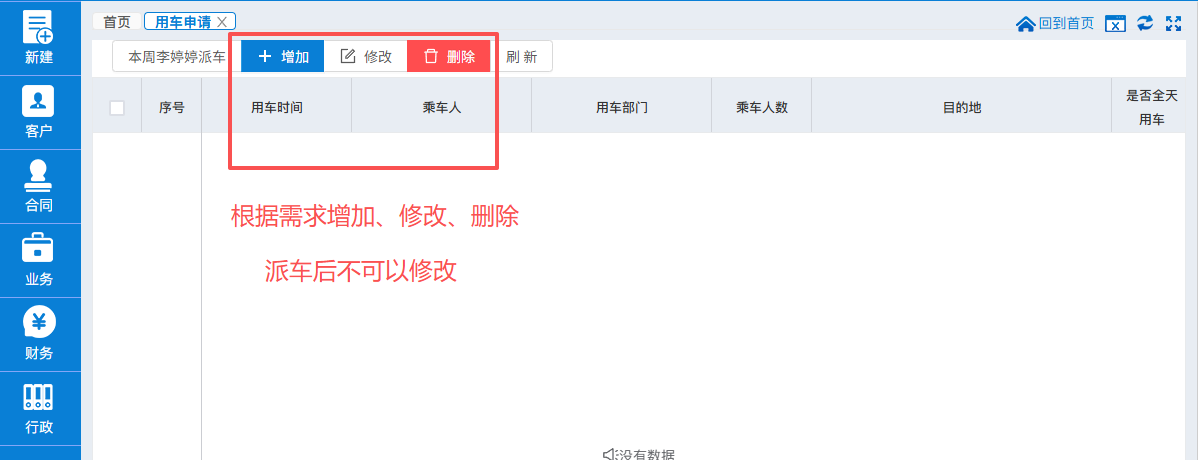Toggle fullscreen with the expand icon

[1174, 24]
